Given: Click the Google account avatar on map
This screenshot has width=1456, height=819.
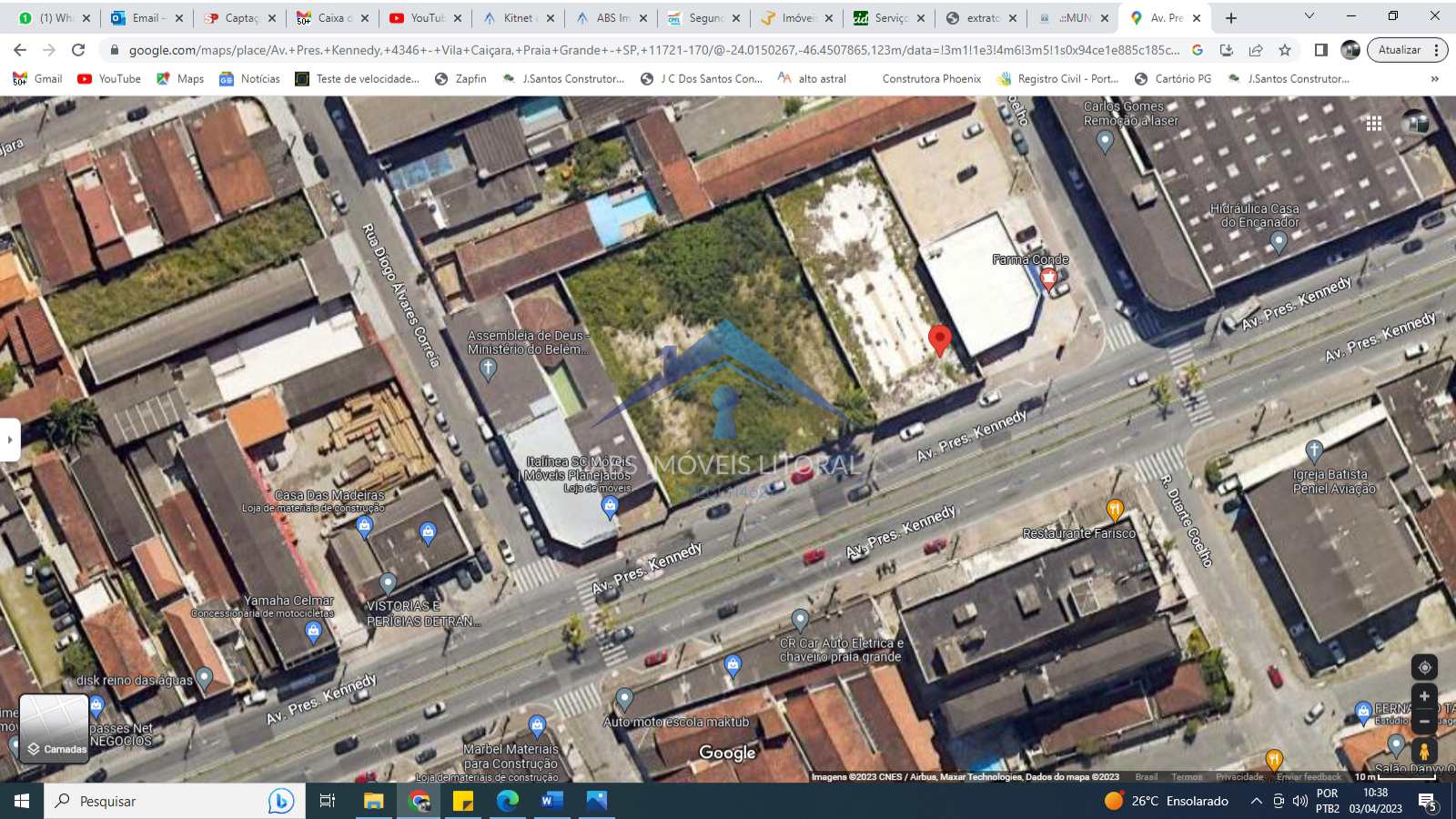Looking at the screenshot, I should point(1415,124).
